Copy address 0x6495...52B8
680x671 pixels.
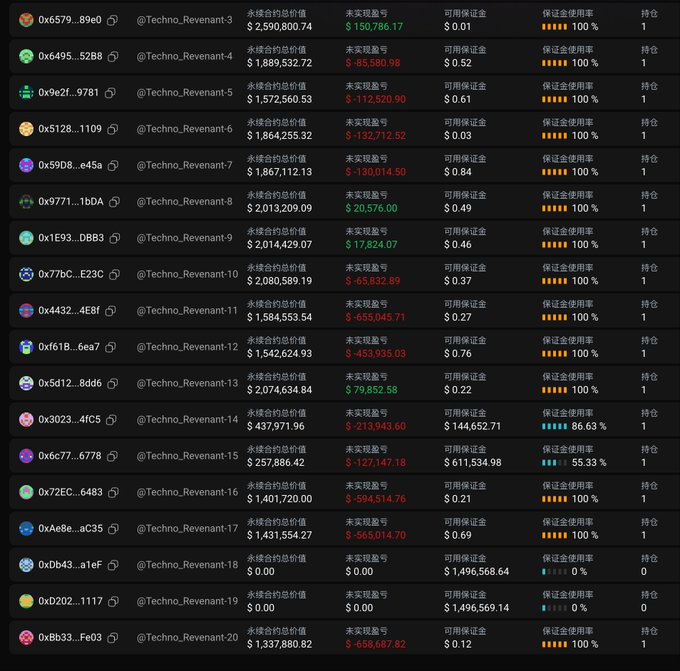(113, 56)
